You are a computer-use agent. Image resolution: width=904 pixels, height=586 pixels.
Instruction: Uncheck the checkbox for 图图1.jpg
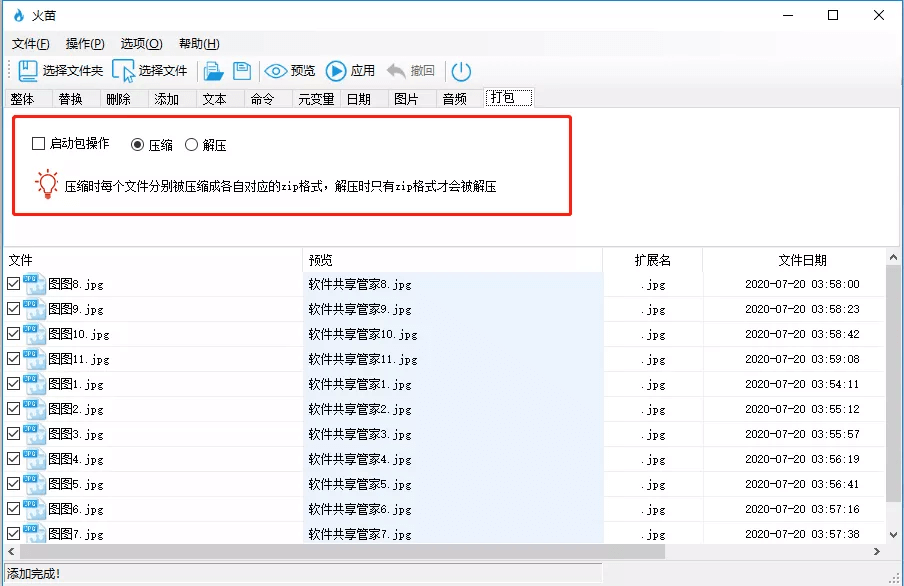[x=14, y=384]
